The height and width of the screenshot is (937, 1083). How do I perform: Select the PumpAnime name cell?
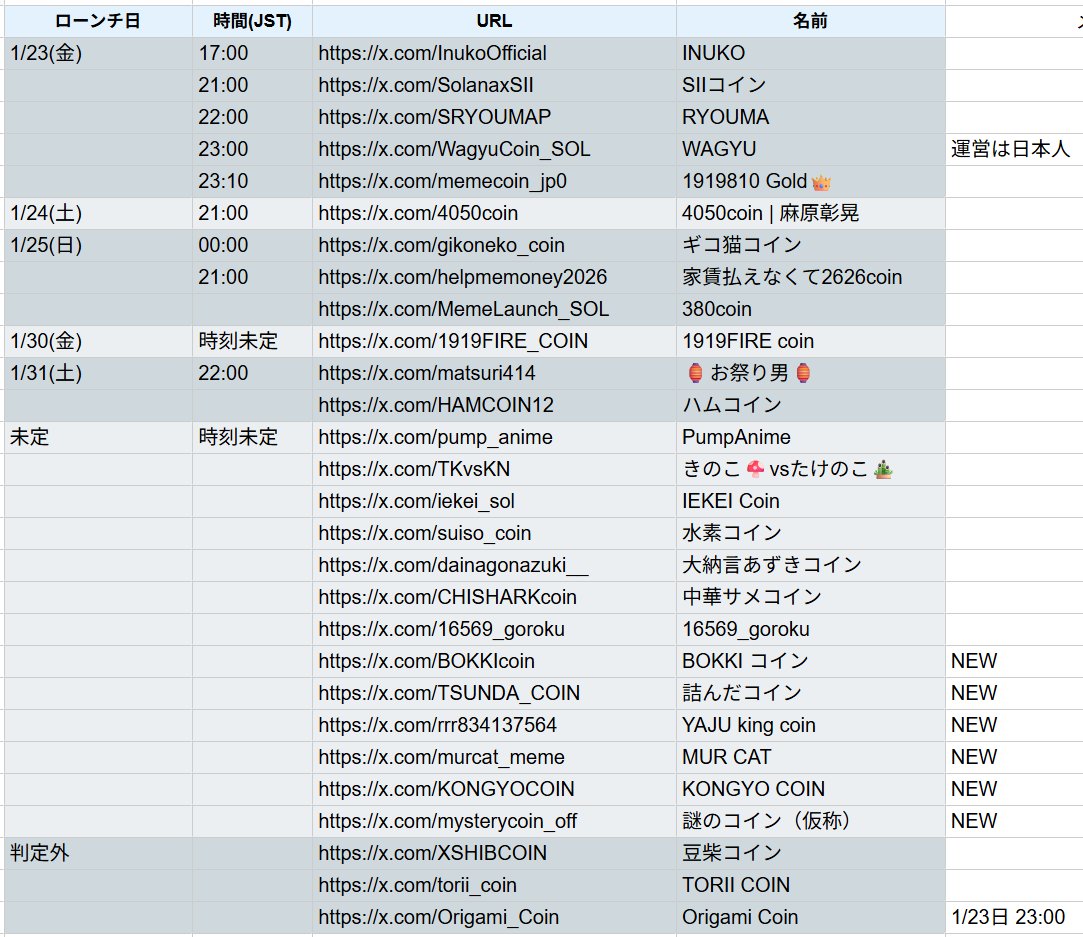[x=811, y=437]
